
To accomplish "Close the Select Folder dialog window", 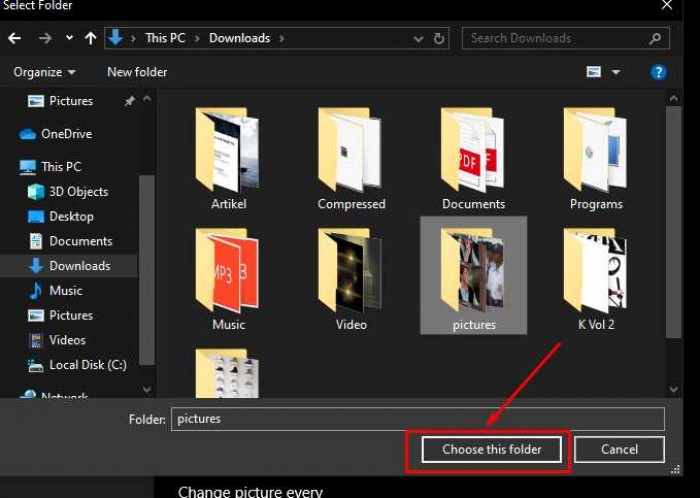I will (667, 5).
